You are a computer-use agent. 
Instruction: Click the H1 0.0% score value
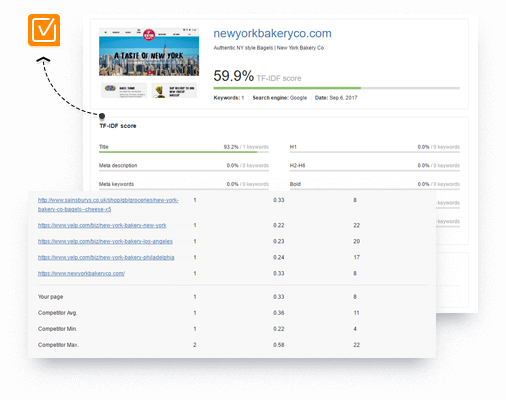(423, 147)
